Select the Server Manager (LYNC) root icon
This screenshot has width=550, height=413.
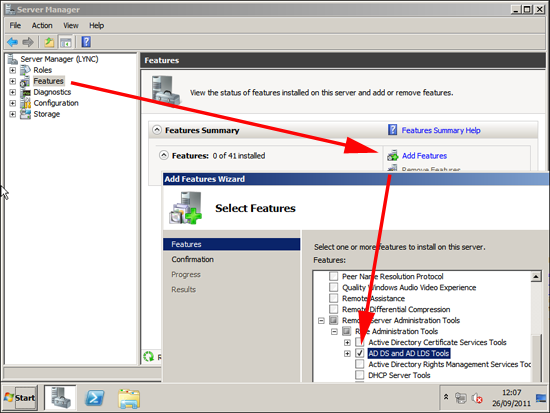click(13, 59)
